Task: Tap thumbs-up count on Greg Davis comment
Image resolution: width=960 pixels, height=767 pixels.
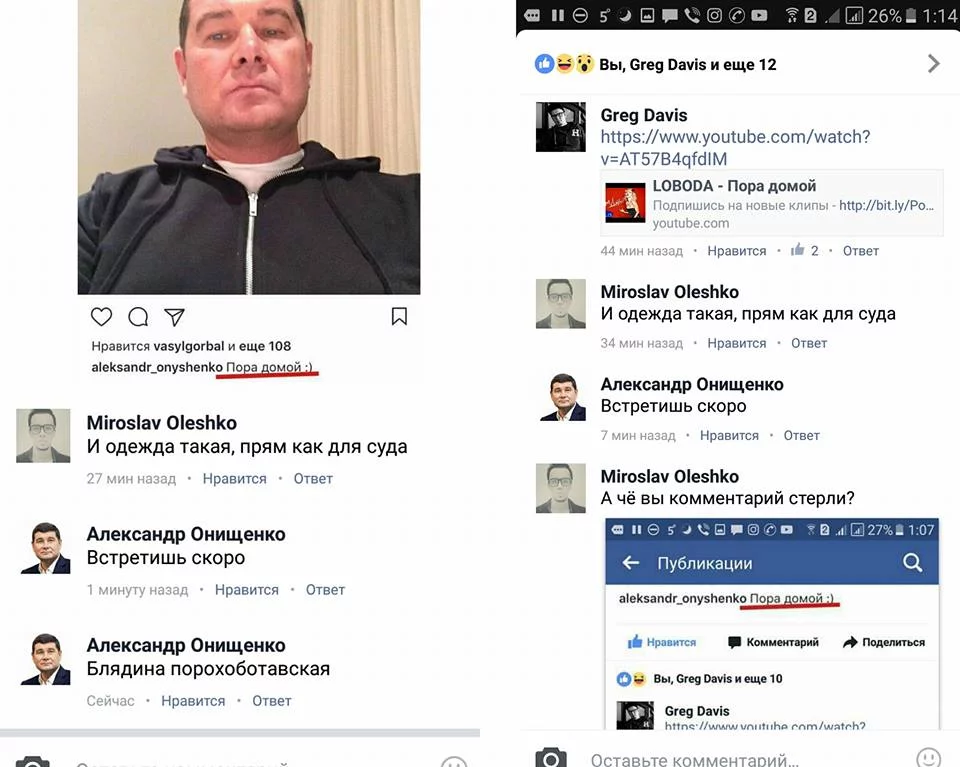Action: click(804, 250)
